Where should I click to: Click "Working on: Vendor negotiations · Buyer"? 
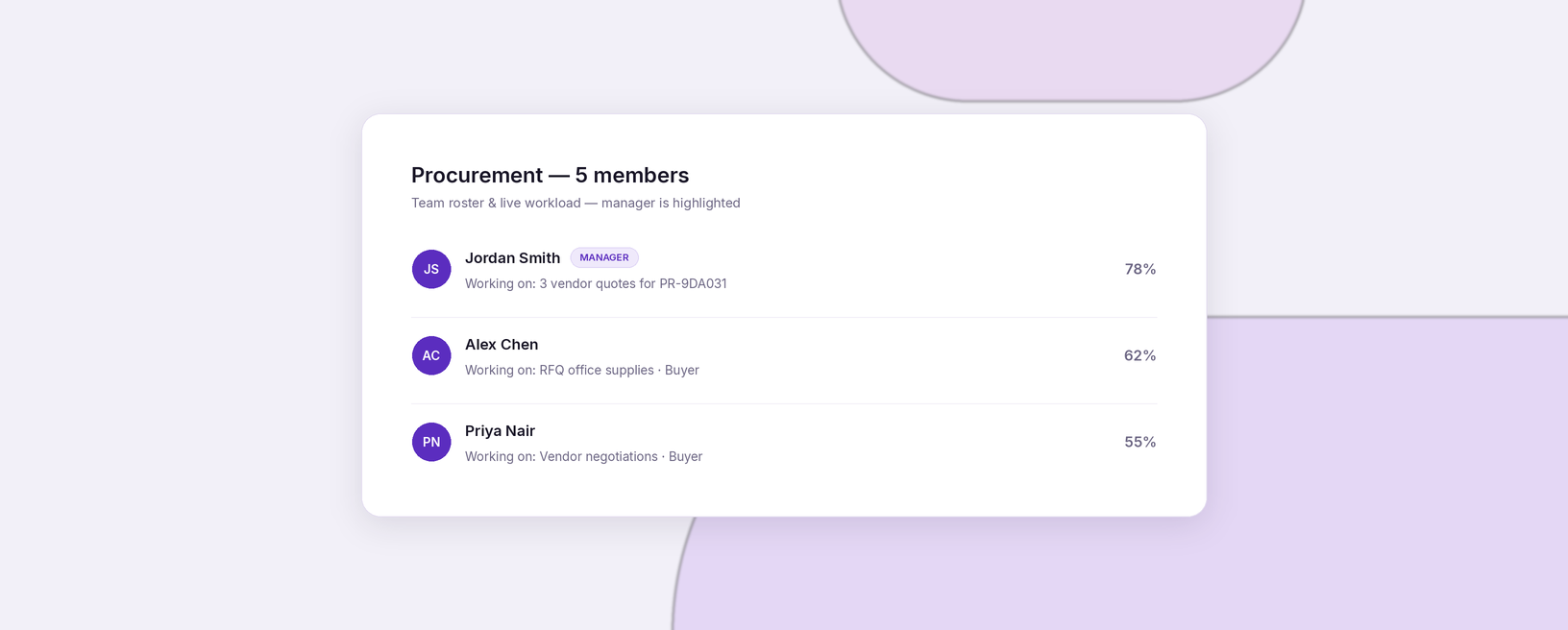click(583, 456)
